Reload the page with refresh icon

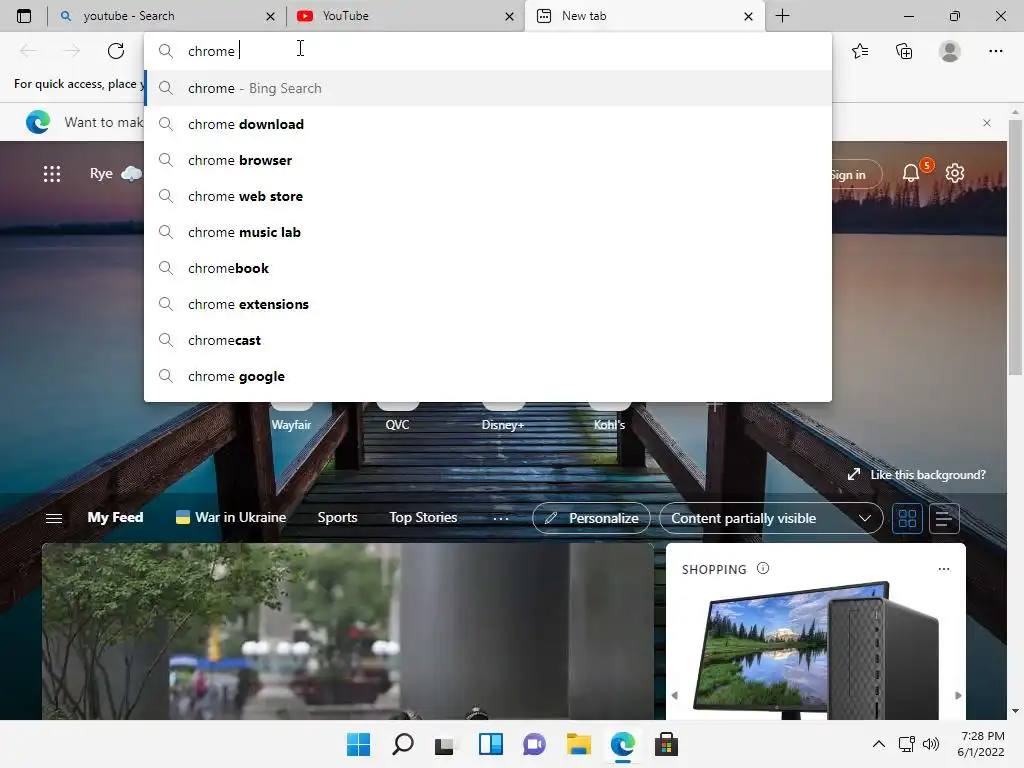[116, 51]
